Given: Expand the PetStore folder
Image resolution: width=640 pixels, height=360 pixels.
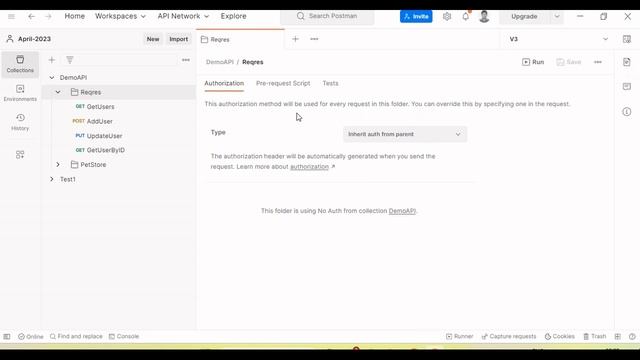Looking at the screenshot, I should pos(58,164).
